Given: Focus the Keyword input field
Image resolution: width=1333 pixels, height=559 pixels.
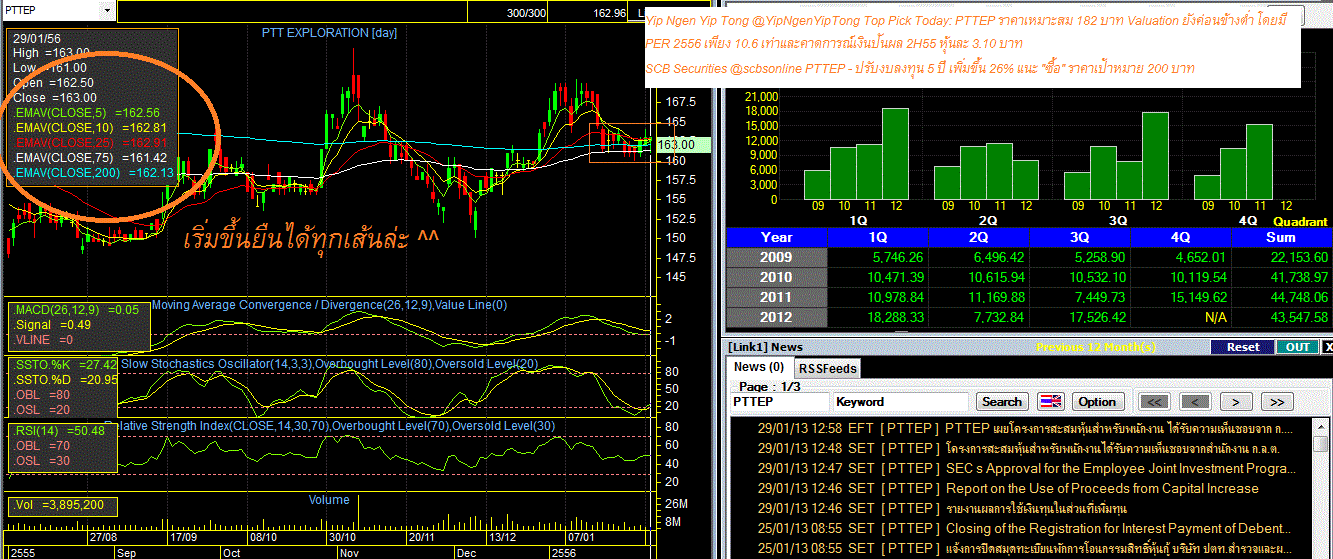Looking at the screenshot, I should click(x=900, y=401).
